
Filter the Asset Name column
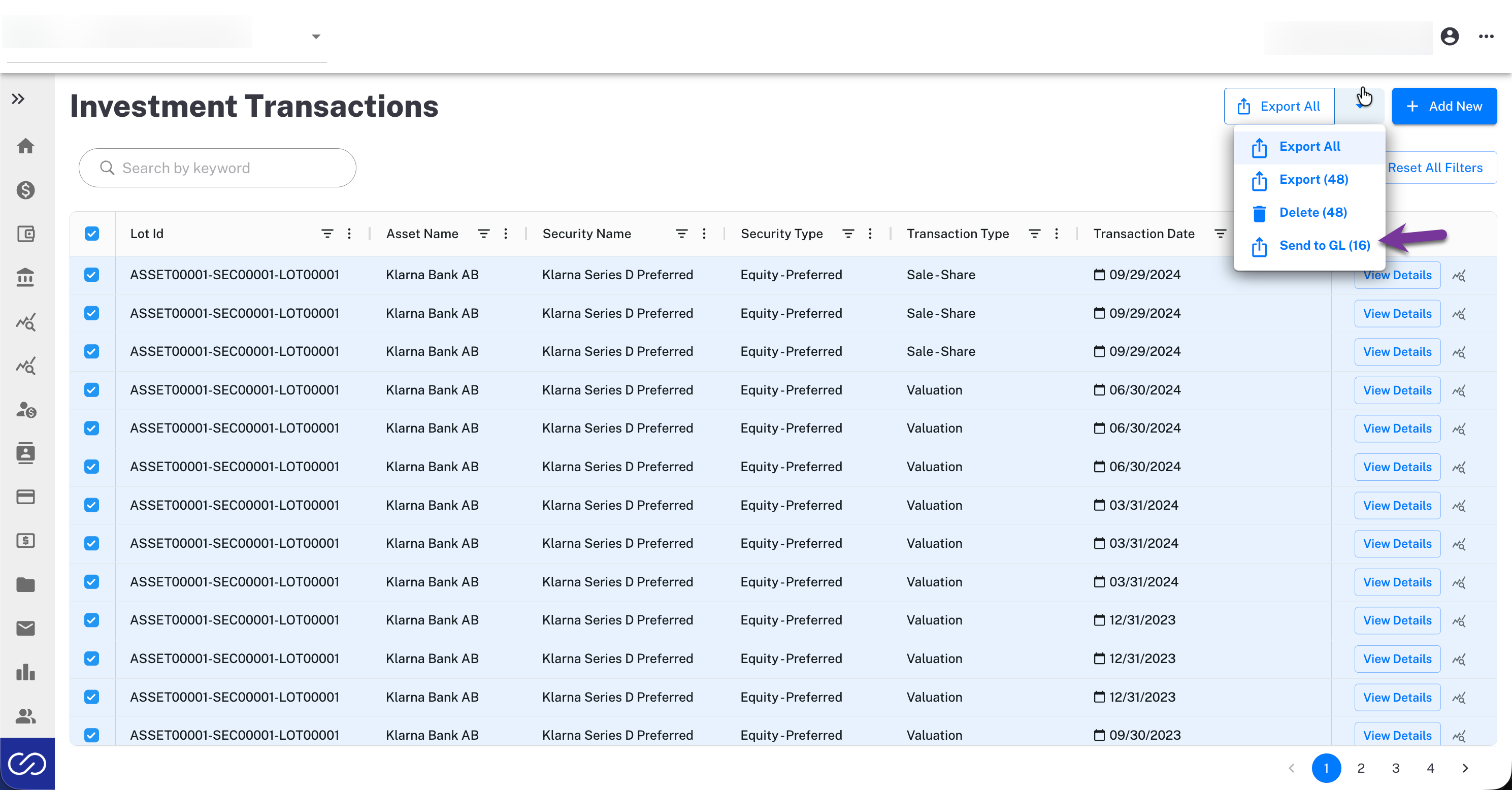click(484, 234)
